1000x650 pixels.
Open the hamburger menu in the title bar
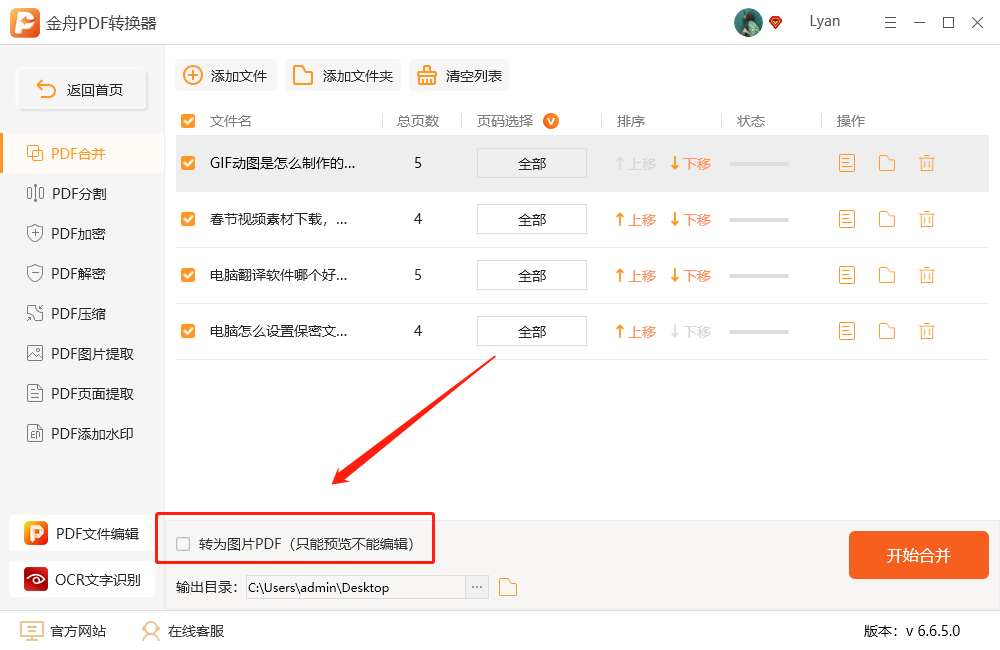[890, 21]
